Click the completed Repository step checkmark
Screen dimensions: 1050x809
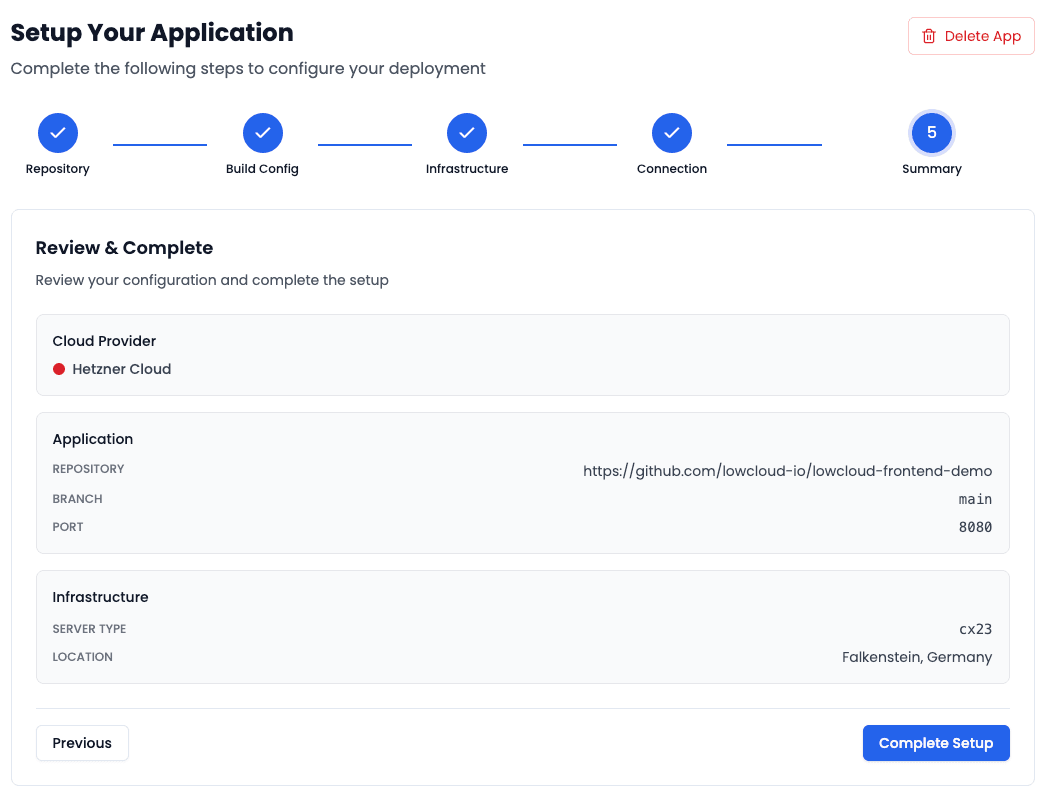tap(57, 133)
